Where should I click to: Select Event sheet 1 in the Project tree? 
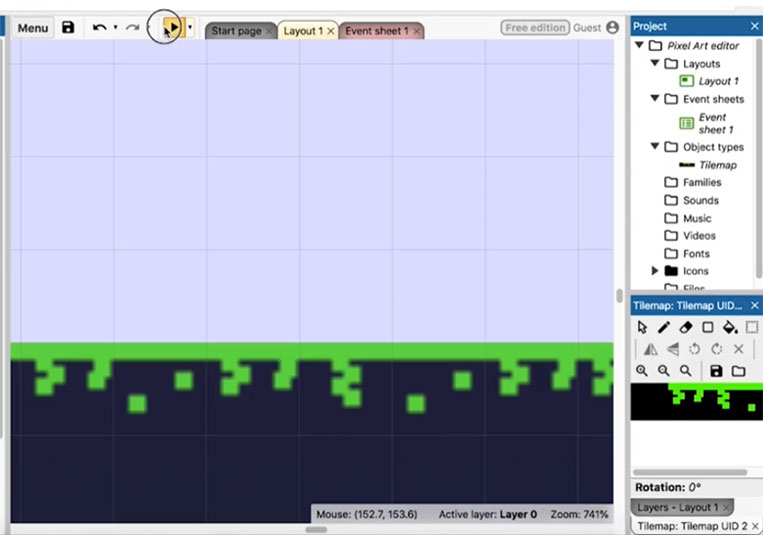point(716,124)
